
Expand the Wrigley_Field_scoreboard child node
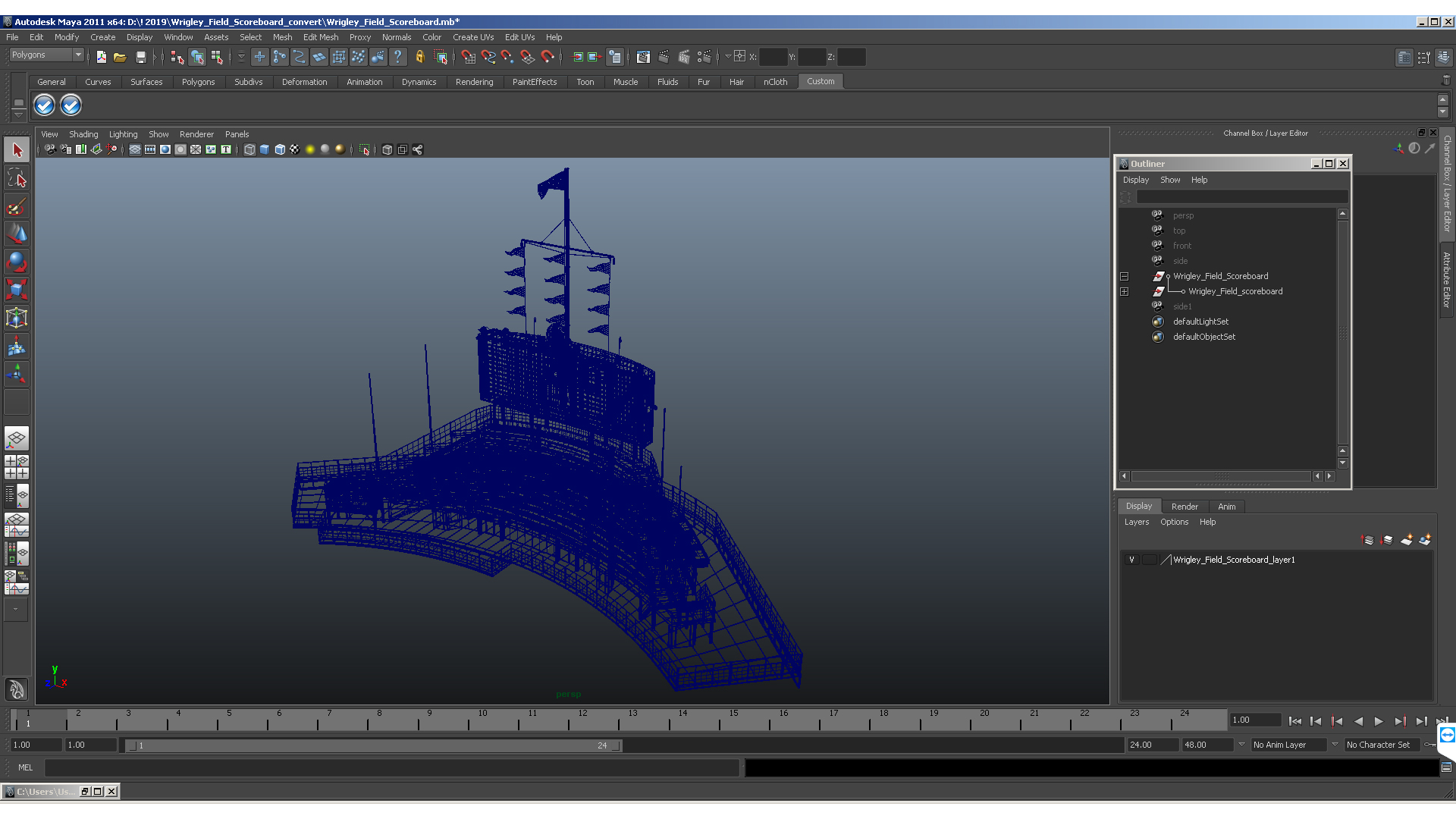tap(1124, 291)
